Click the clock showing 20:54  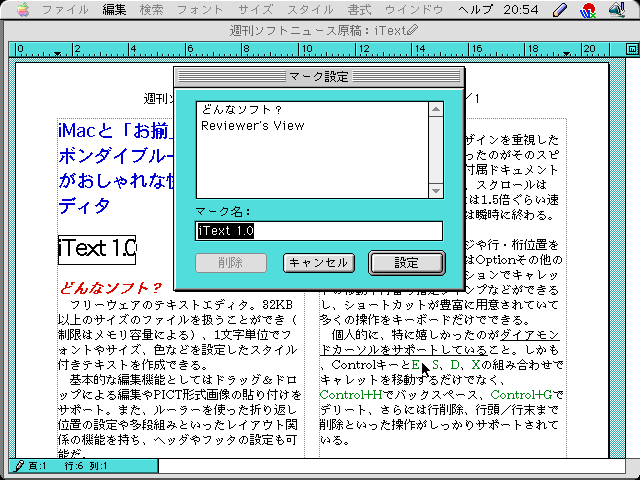pos(521,10)
